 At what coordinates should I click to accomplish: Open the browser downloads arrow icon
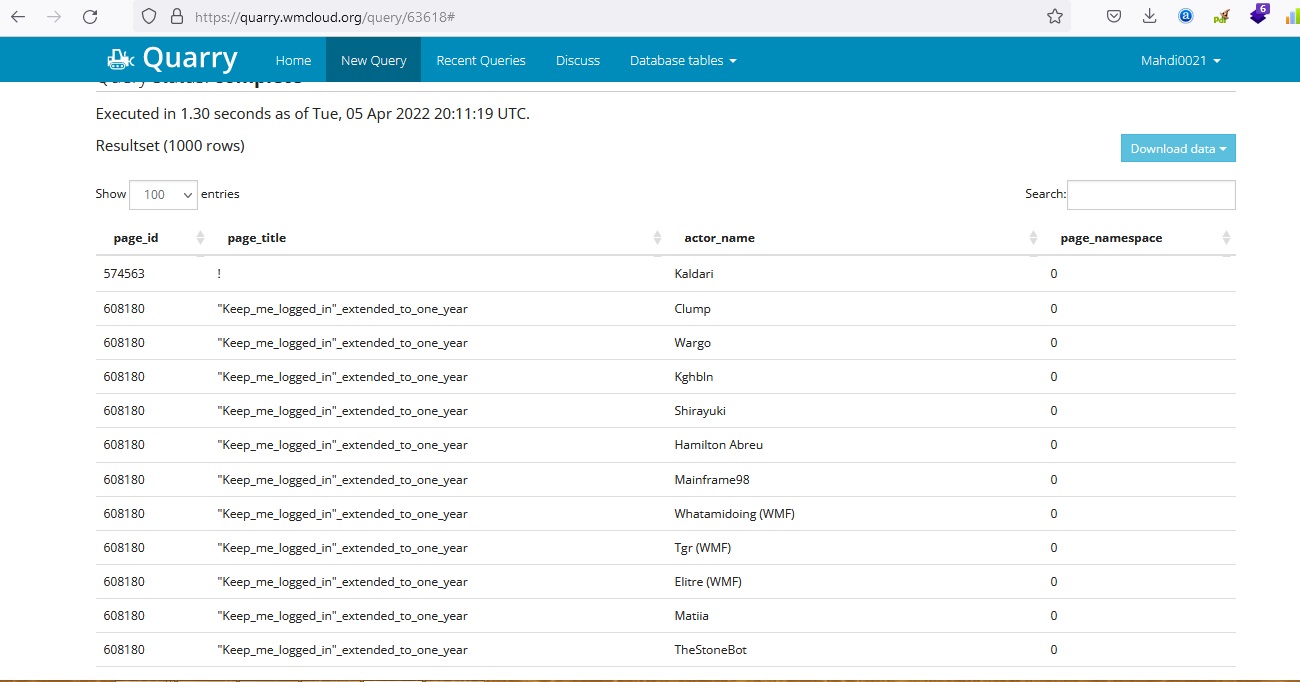coord(1149,17)
